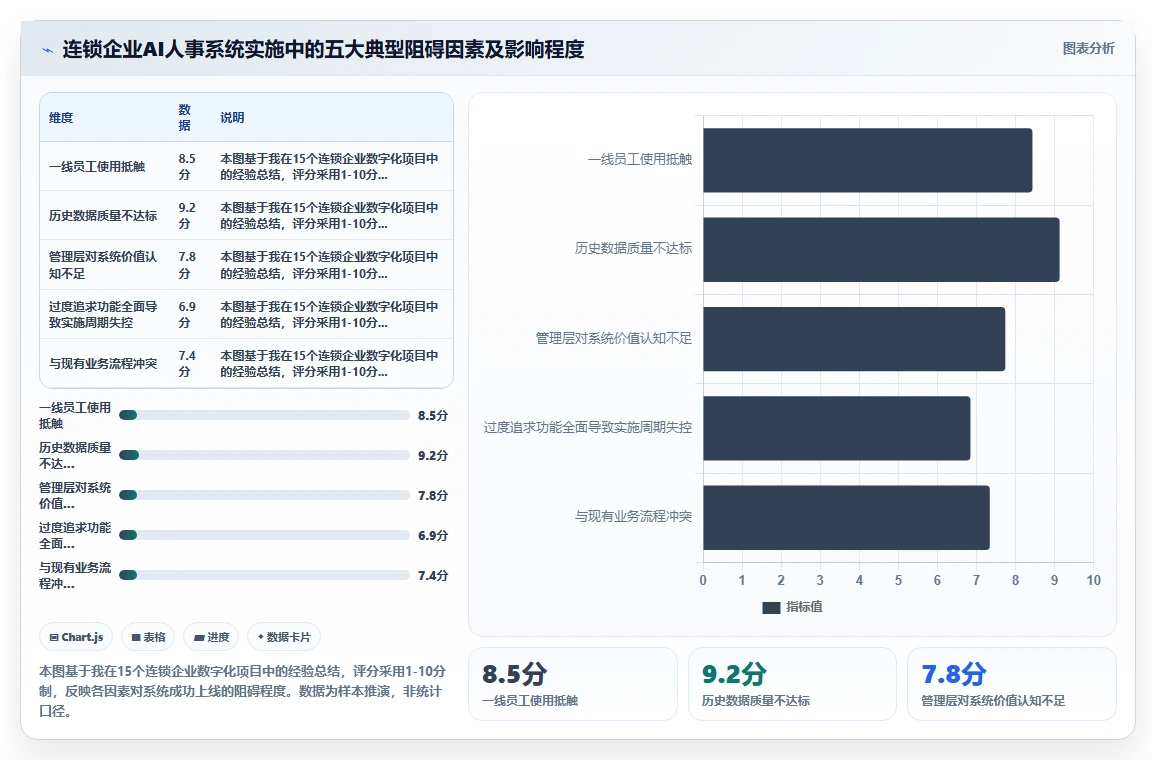1156x760 pixels.
Task: Click the chart bar for 过度追求功能全面导致实施周期失控
Action: click(837, 428)
